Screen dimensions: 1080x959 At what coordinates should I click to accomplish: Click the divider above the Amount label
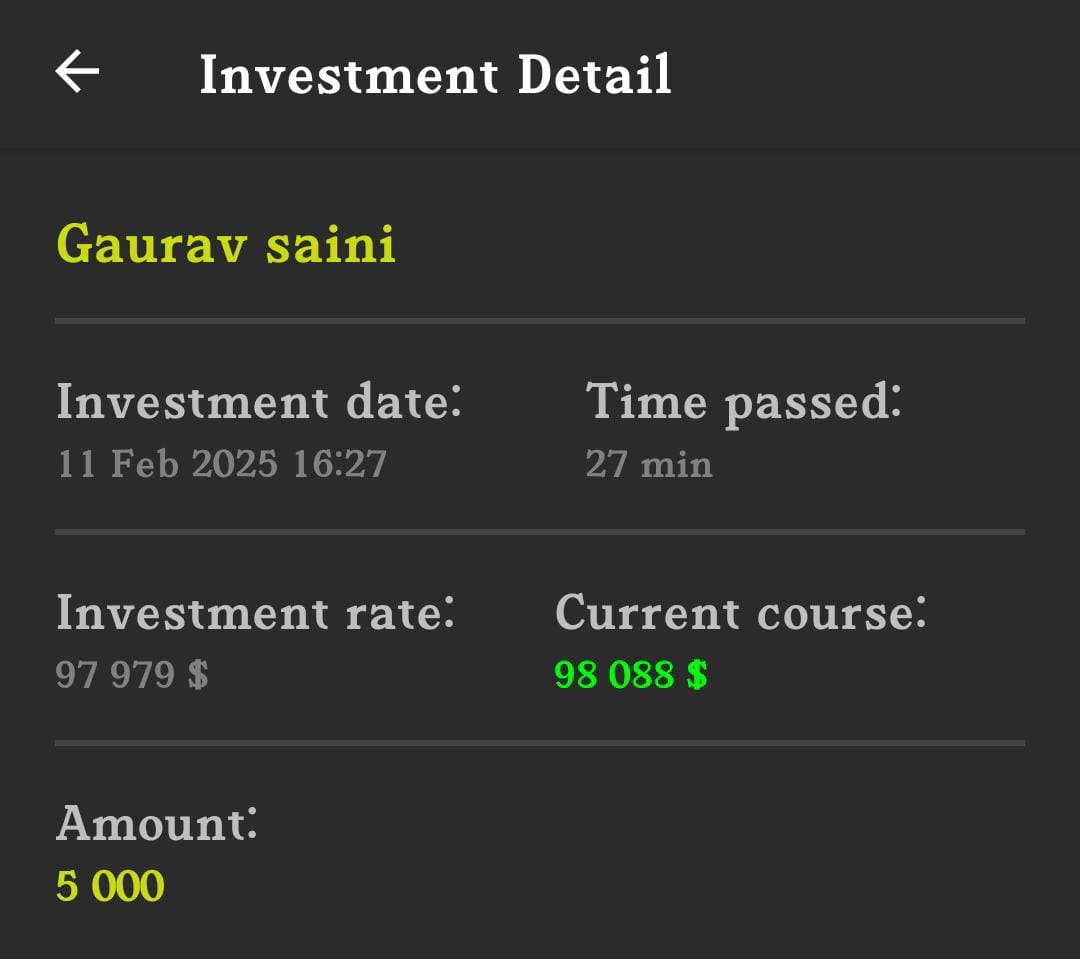[x=540, y=743]
